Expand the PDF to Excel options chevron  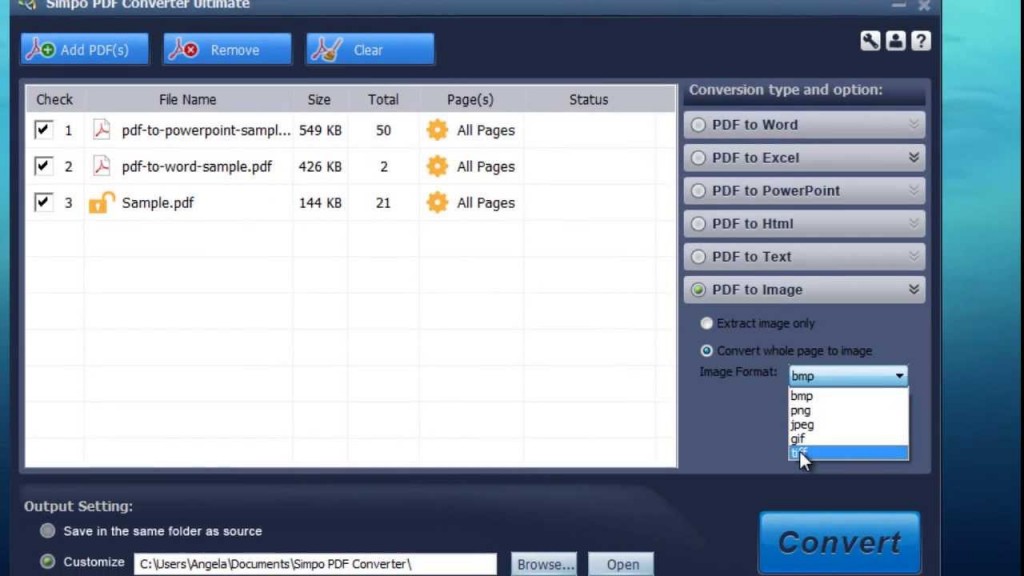pos(914,157)
